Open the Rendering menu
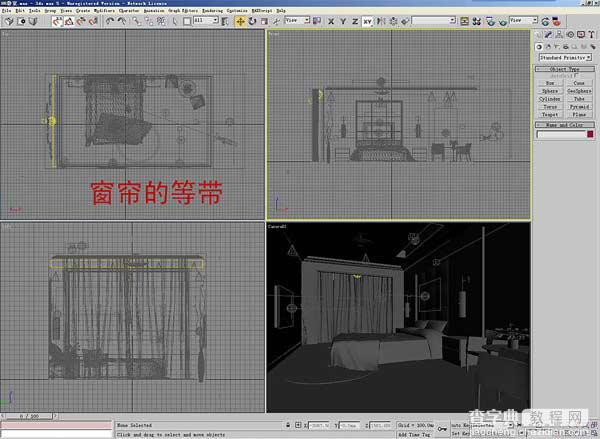 point(212,11)
